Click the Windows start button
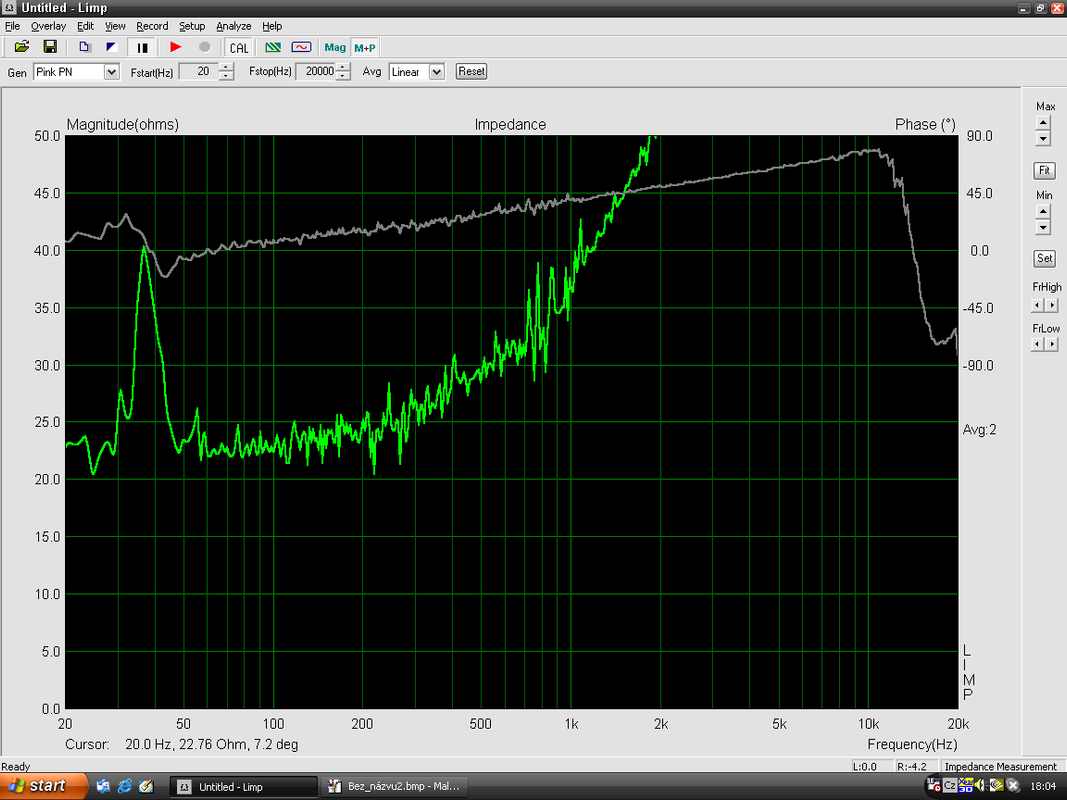The width and height of the screenshot is (1067, 800). 43,786
